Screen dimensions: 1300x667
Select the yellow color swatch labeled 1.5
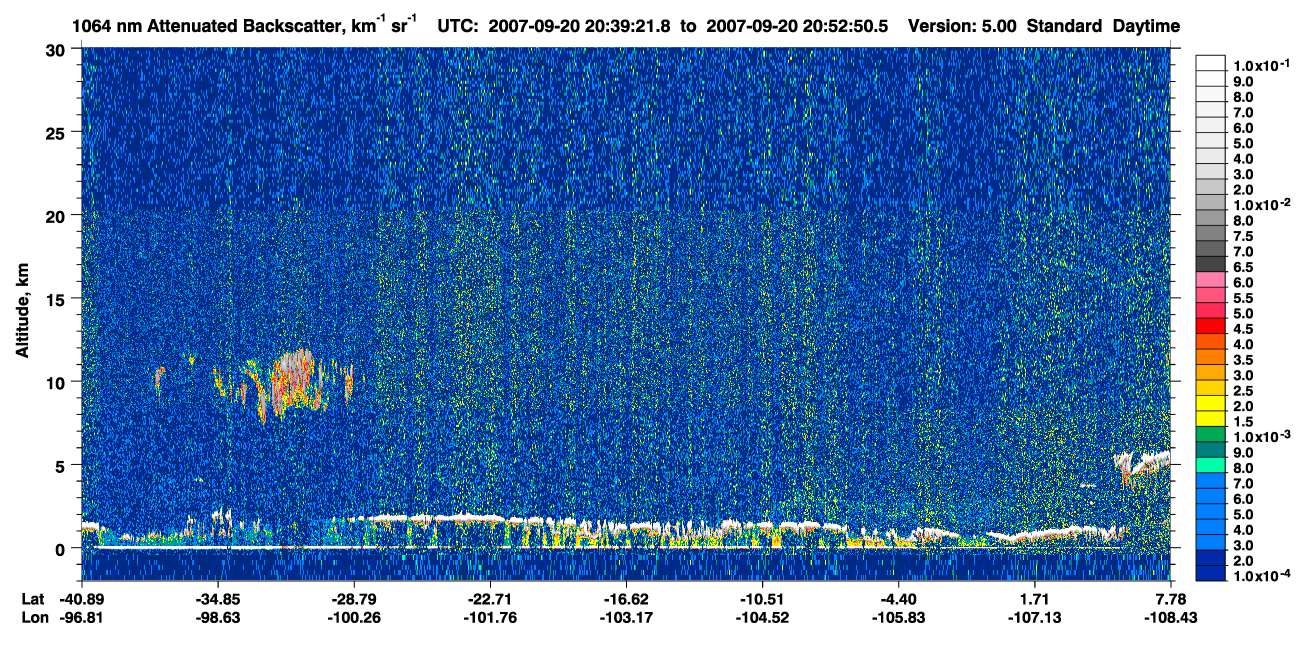click(1211, 419)
